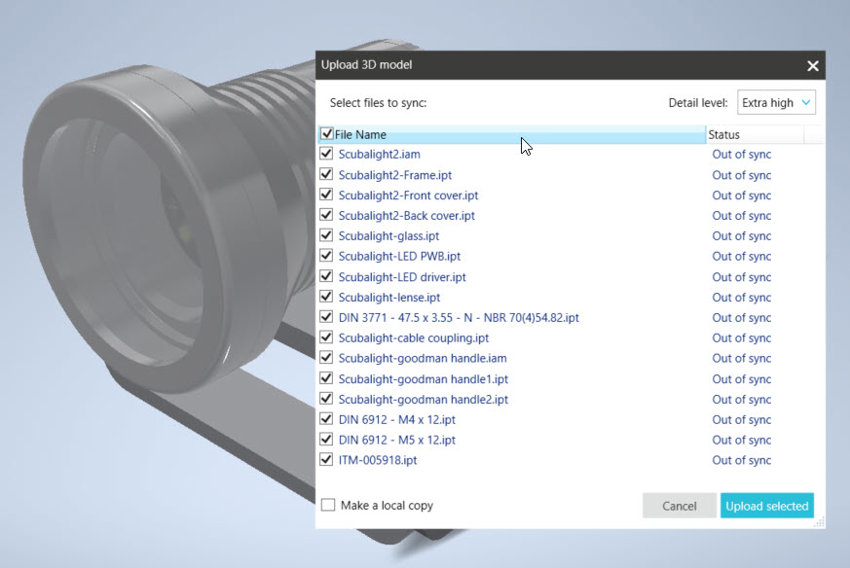Uncheck the DIN 3771 O-ring file checkbox
This screenshot has width=850, height=568.
coord(326,317)
